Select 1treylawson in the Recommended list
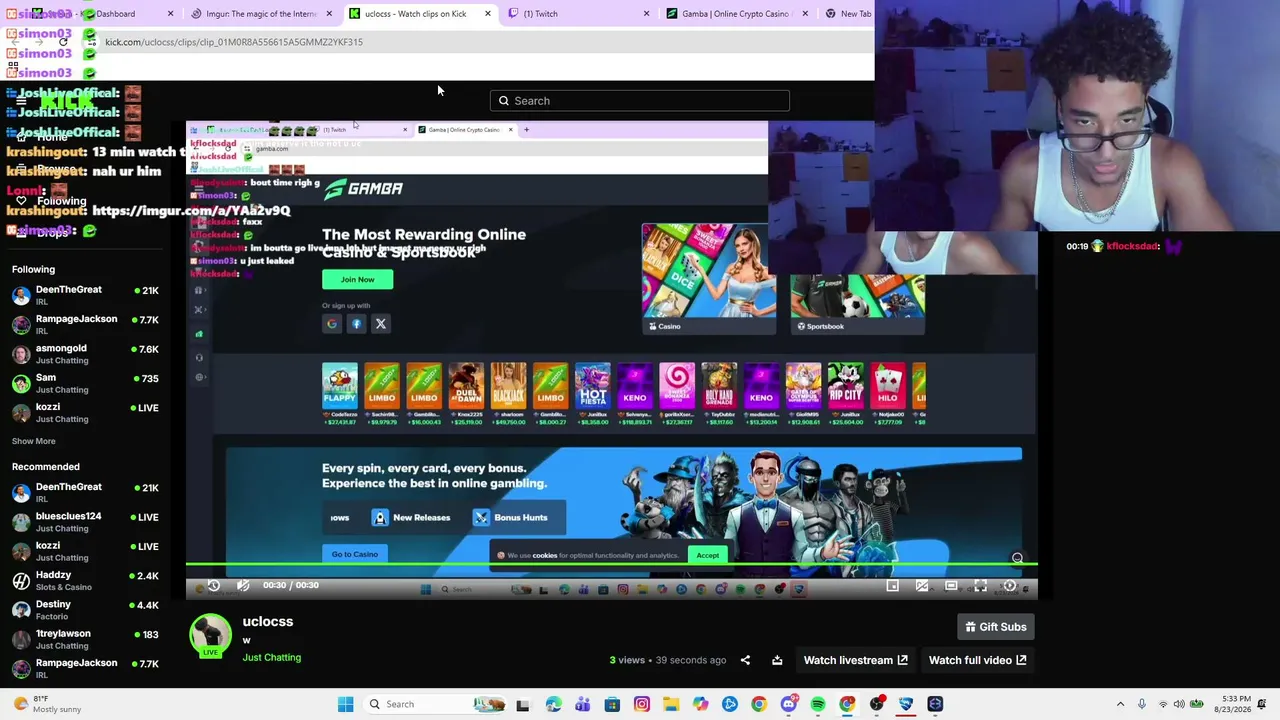Viewport: 1280px width, 720px height. (x=86, y=639)
